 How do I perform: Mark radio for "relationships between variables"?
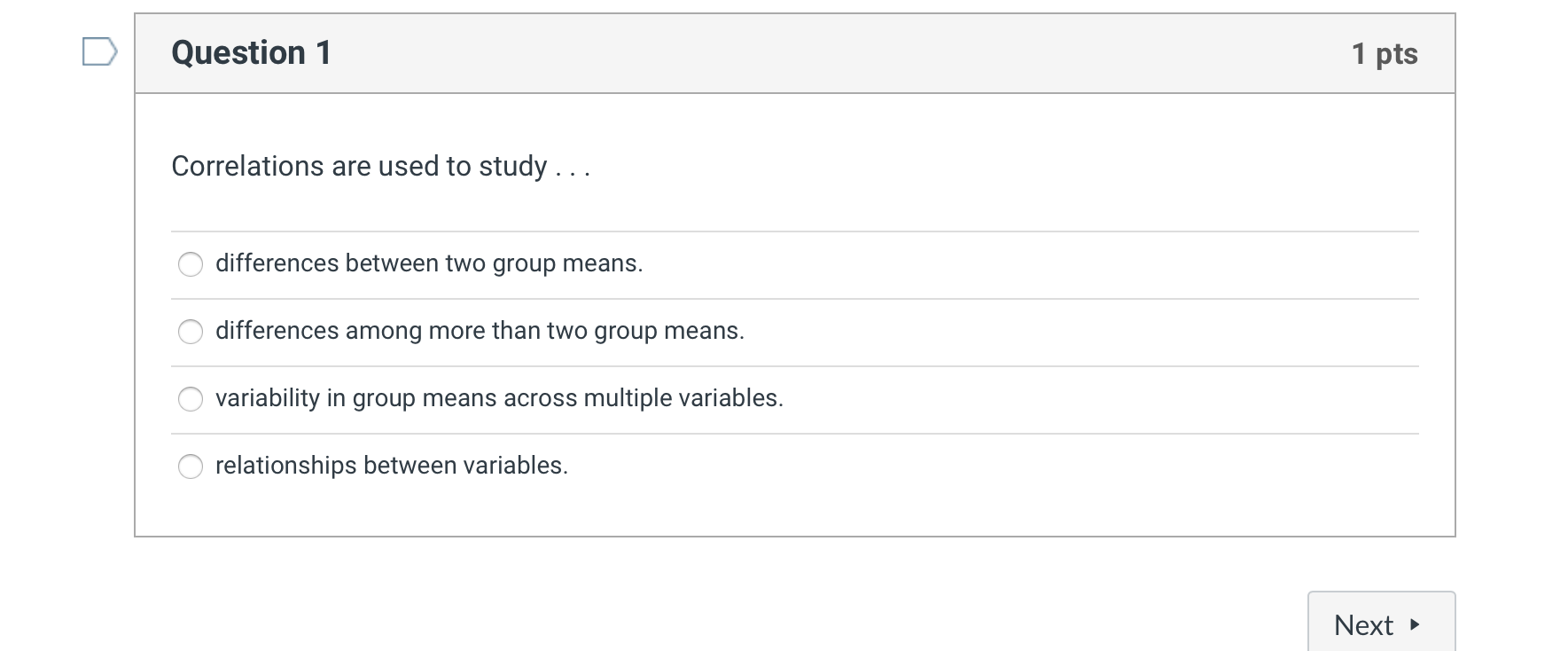click(x=191, y=467)
